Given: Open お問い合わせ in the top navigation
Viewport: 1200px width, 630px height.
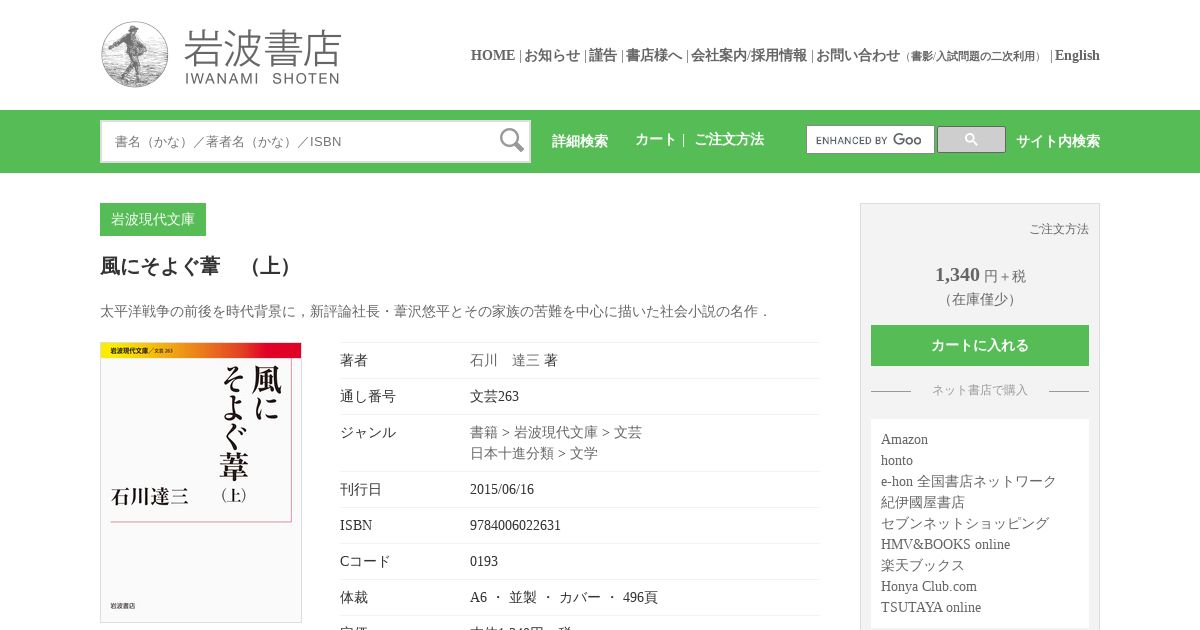Looking at the screenshot, I should [858, 56].
